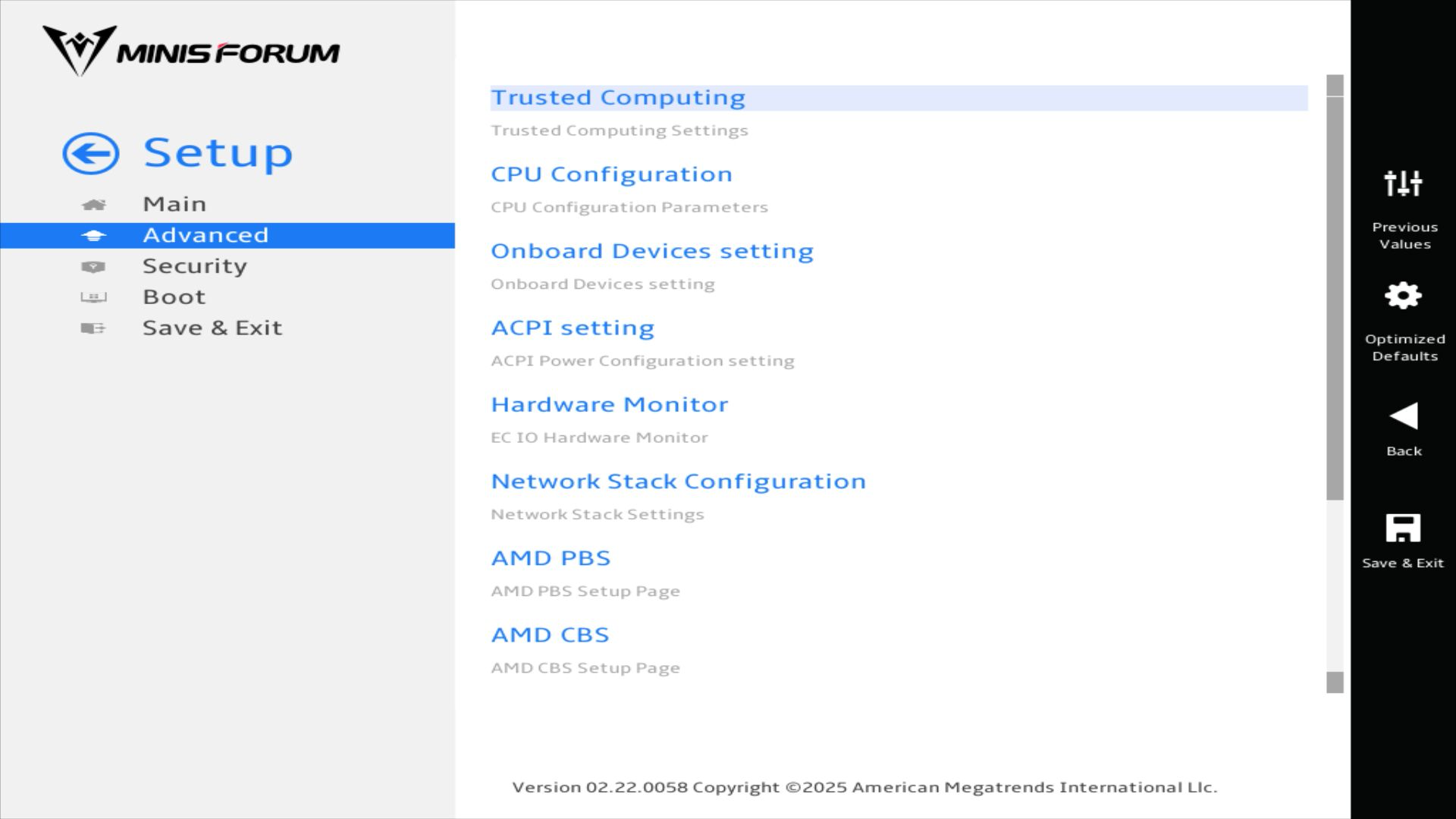
Task: Open Network Stack Configuration
Action: [678, 482]
